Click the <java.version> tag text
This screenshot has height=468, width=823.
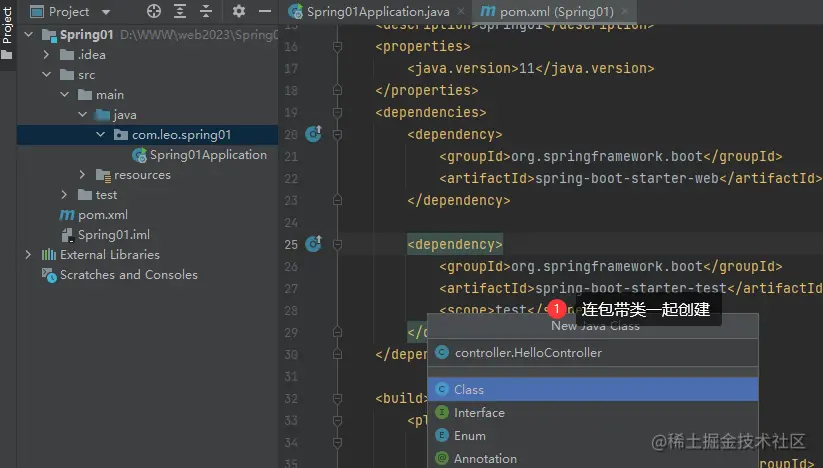pyautogui.click(x=462, y=68)
